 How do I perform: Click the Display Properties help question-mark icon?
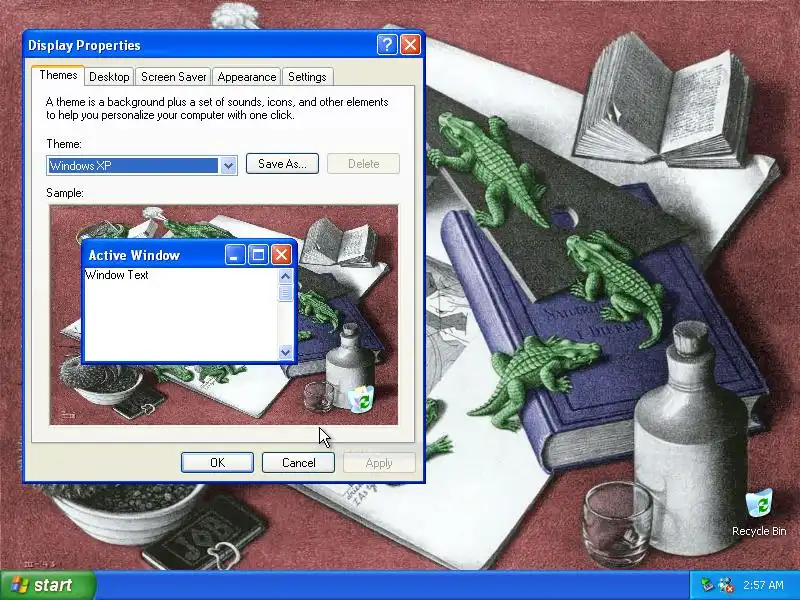point(387,45)
